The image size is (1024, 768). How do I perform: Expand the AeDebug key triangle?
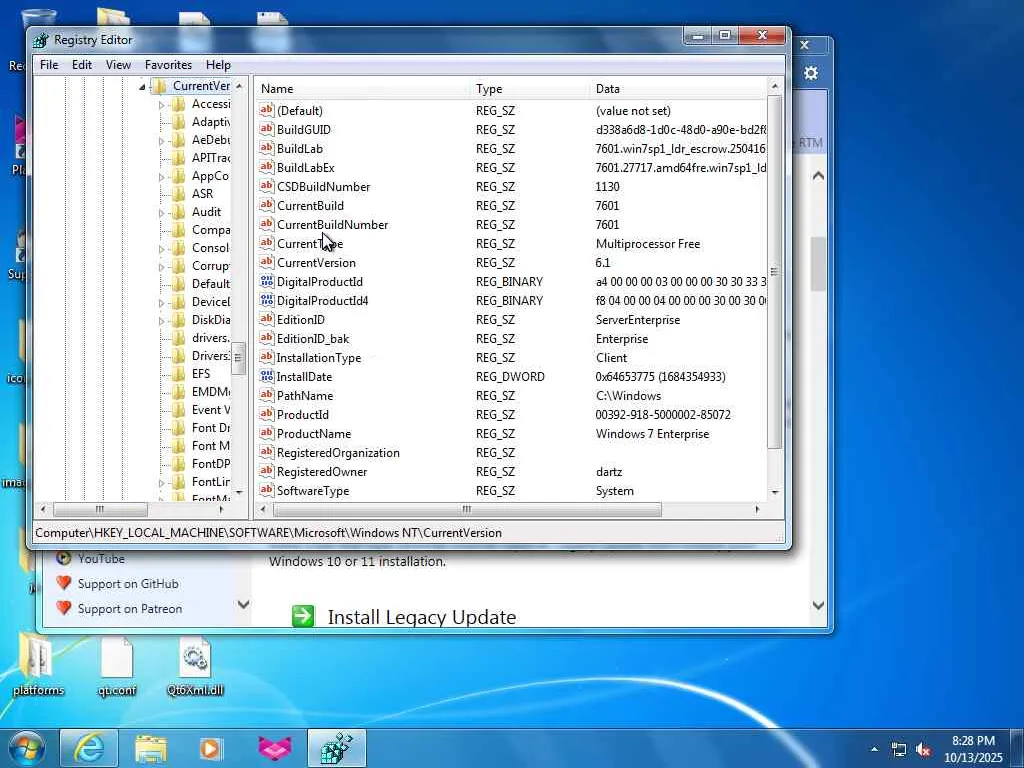161,140
